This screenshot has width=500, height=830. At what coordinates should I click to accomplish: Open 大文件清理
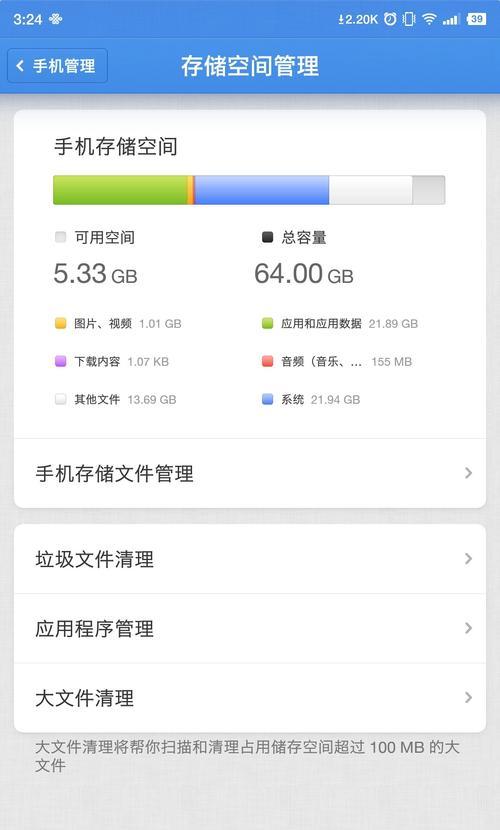tap(250, 698)
